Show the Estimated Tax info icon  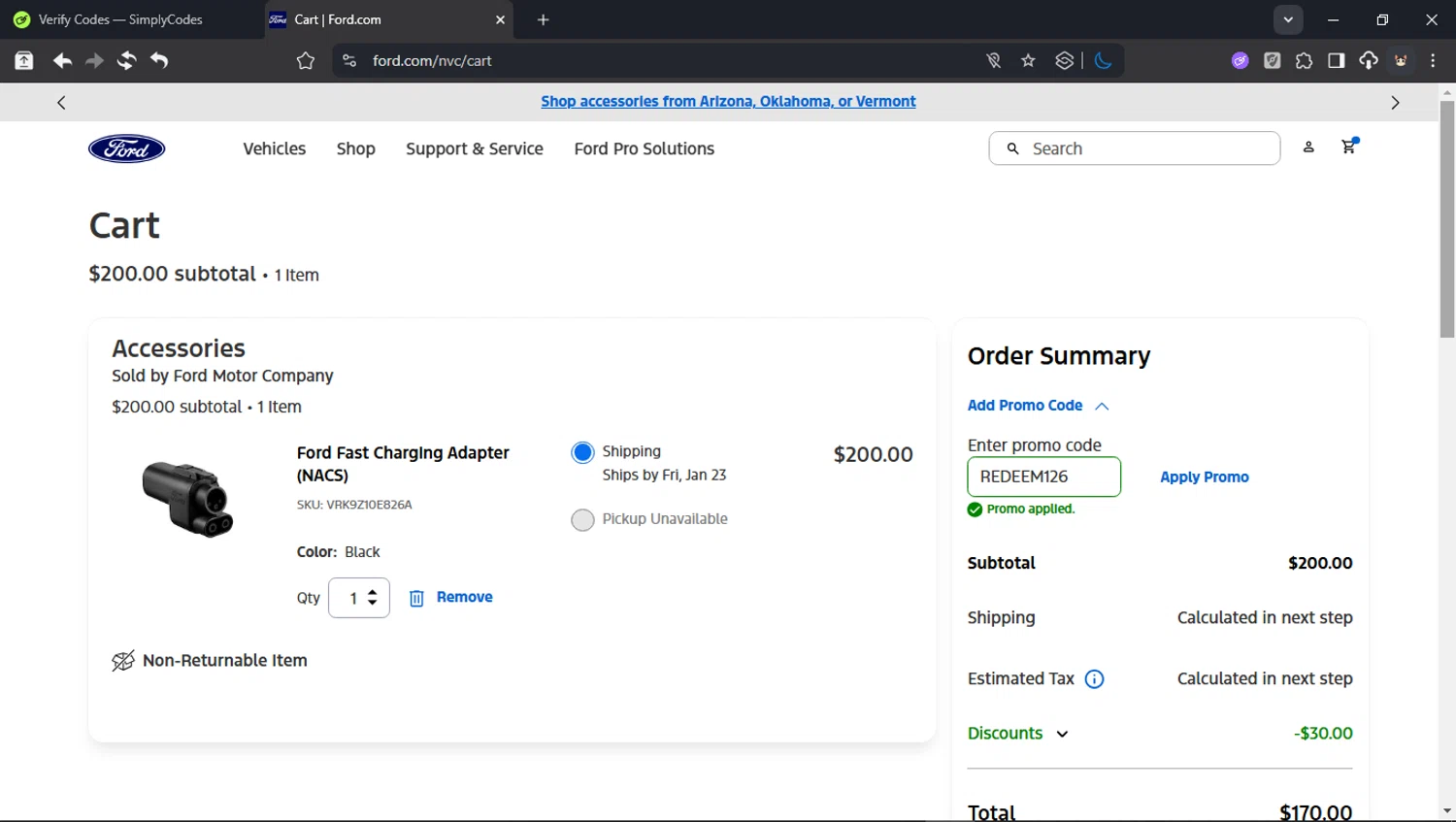click(1094, 679)
